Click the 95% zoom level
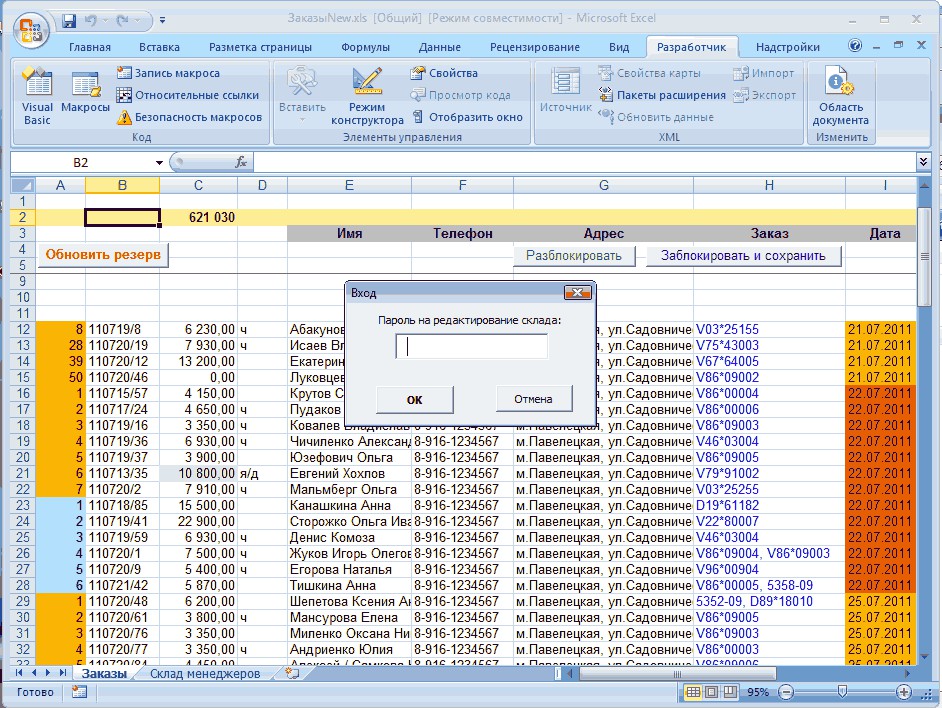Viewport: 942px width, 708px height. pos(758,692)
